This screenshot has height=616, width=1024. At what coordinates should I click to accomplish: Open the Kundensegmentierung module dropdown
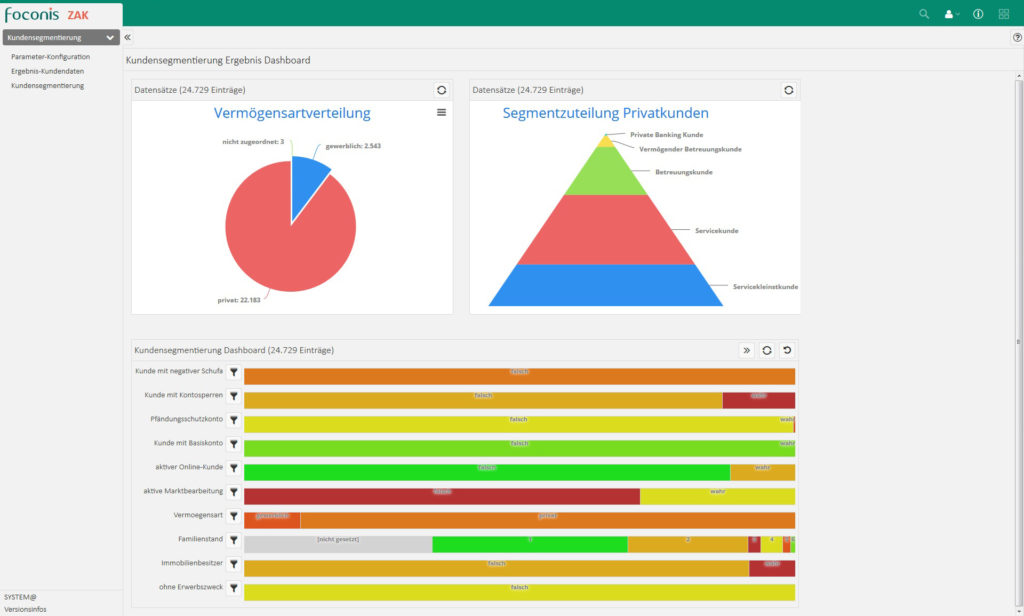click(61, 37)
